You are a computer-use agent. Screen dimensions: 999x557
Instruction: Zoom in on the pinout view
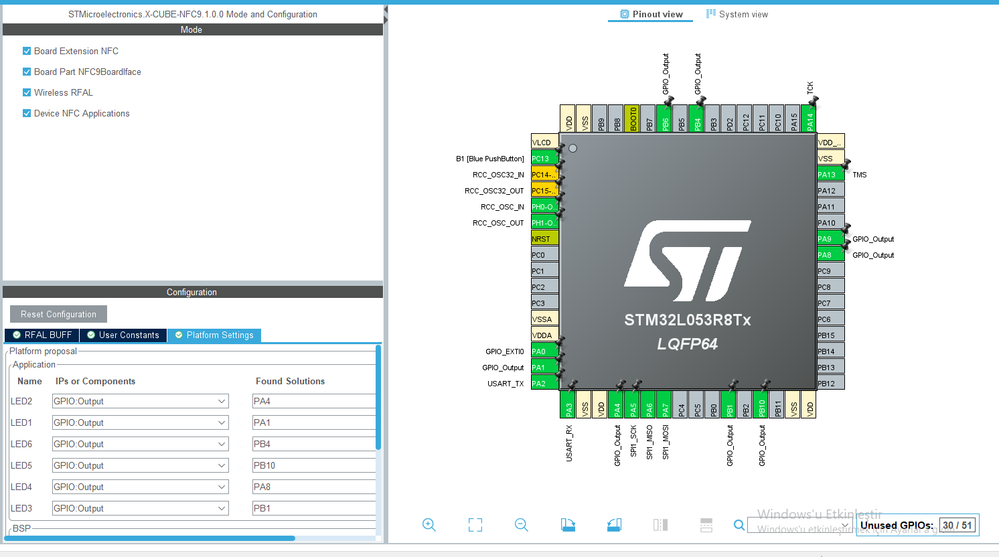(x=429, y=524)
